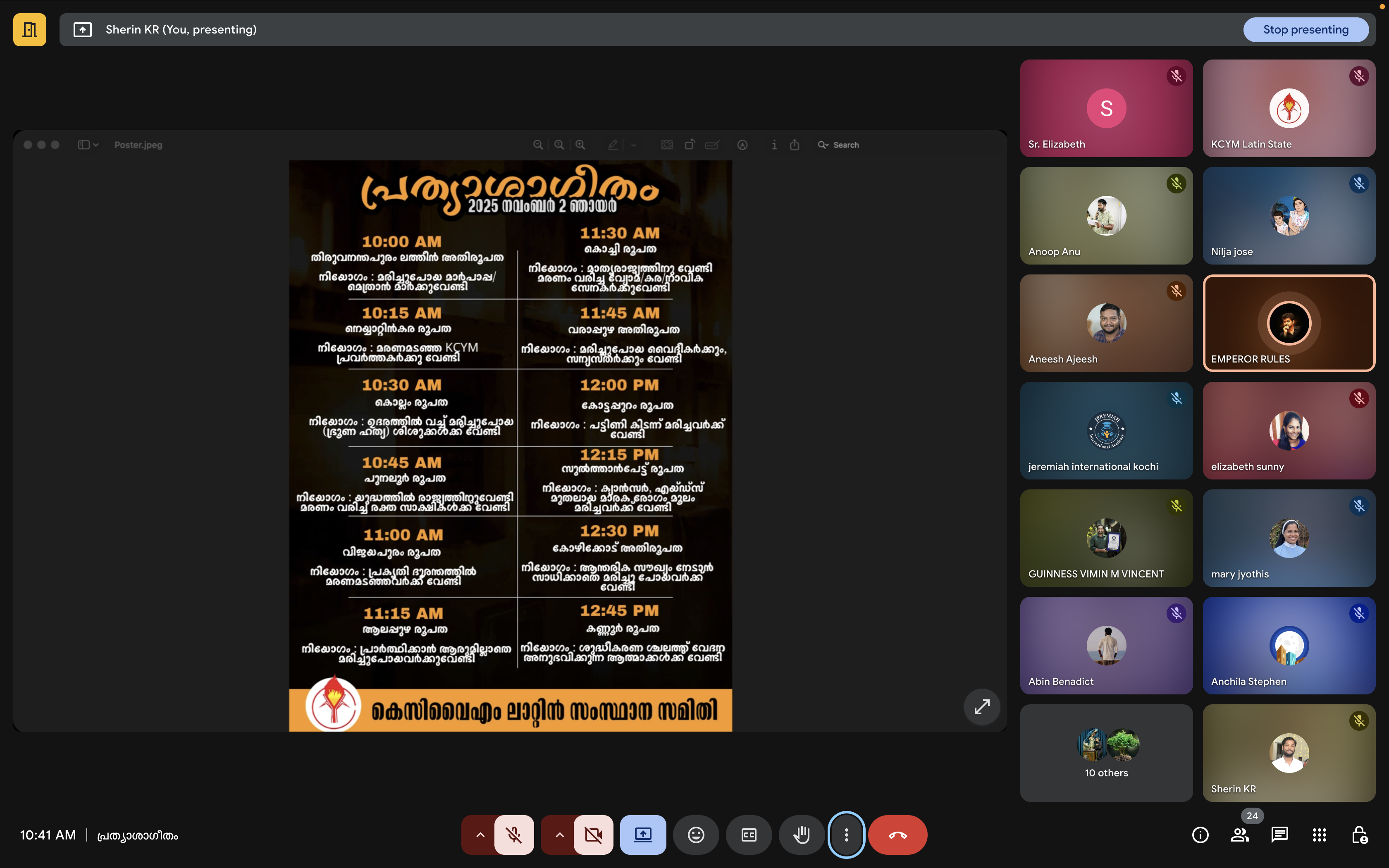Click muted mic icon on Sherin KR tile
The image size is (1389, 868).
coord(1358,720)
